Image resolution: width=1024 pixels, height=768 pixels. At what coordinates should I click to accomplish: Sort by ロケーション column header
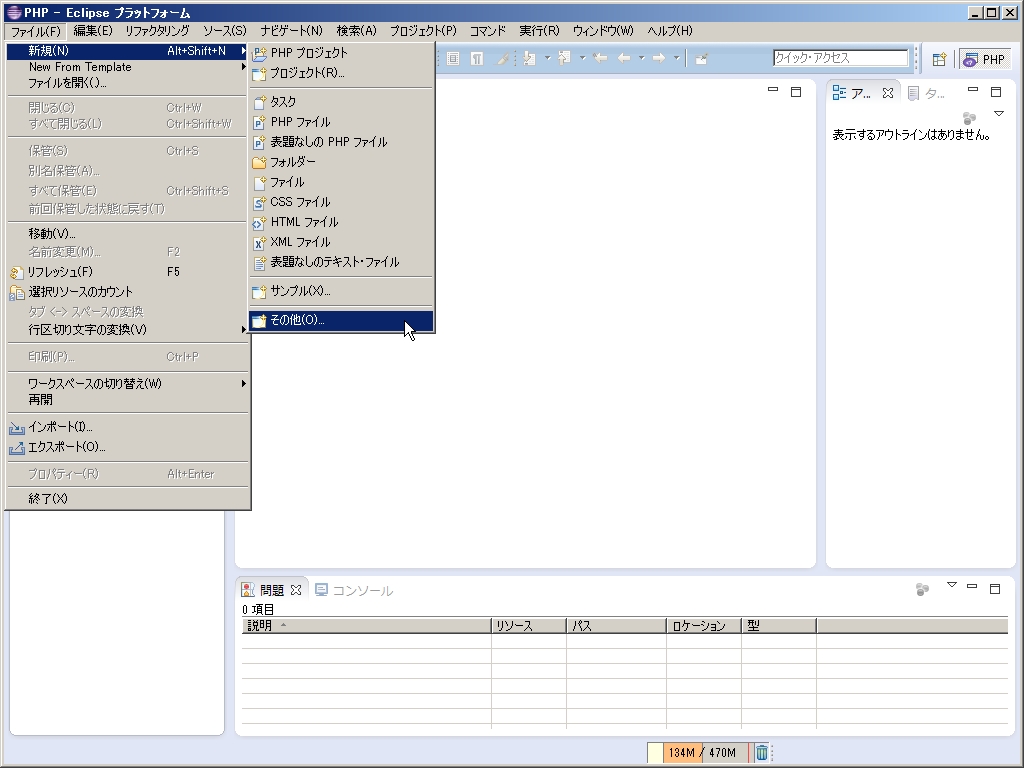coord(704,626)
